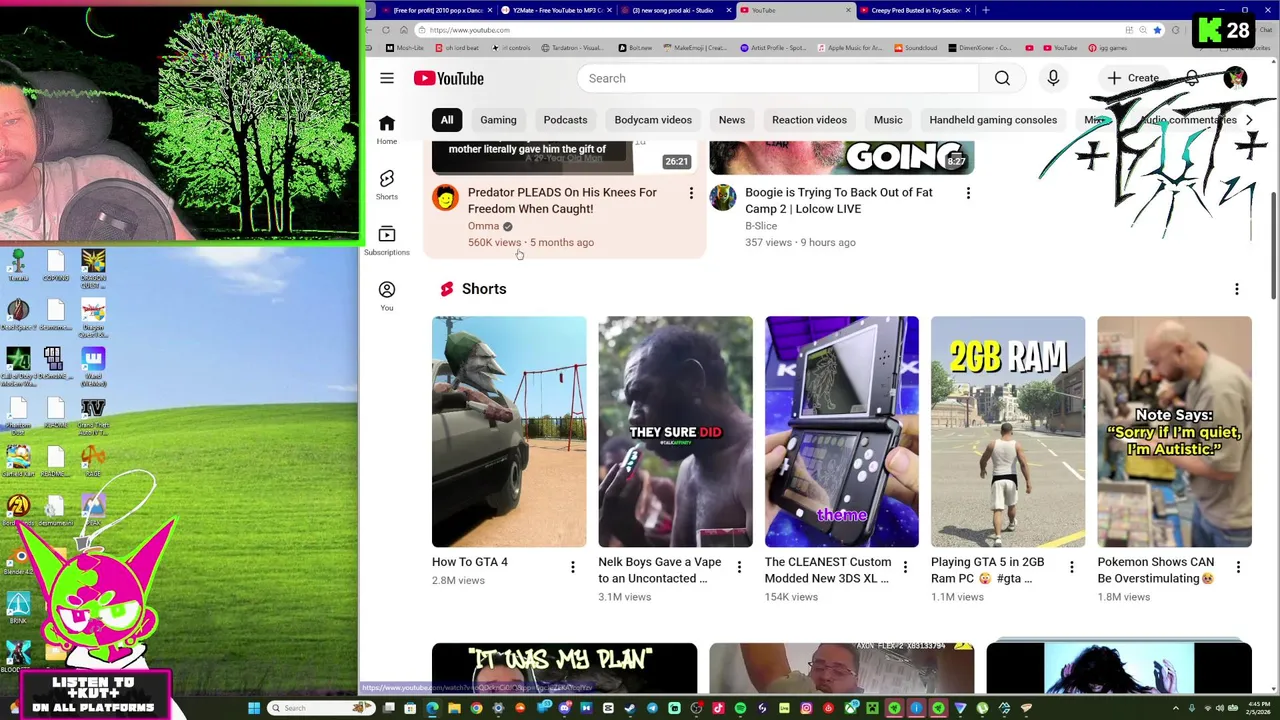Image resolution: width=1280 pixels, height=720 pixels.
Task: Open Shorts in the left sidebar
Action: coord(387,184)
